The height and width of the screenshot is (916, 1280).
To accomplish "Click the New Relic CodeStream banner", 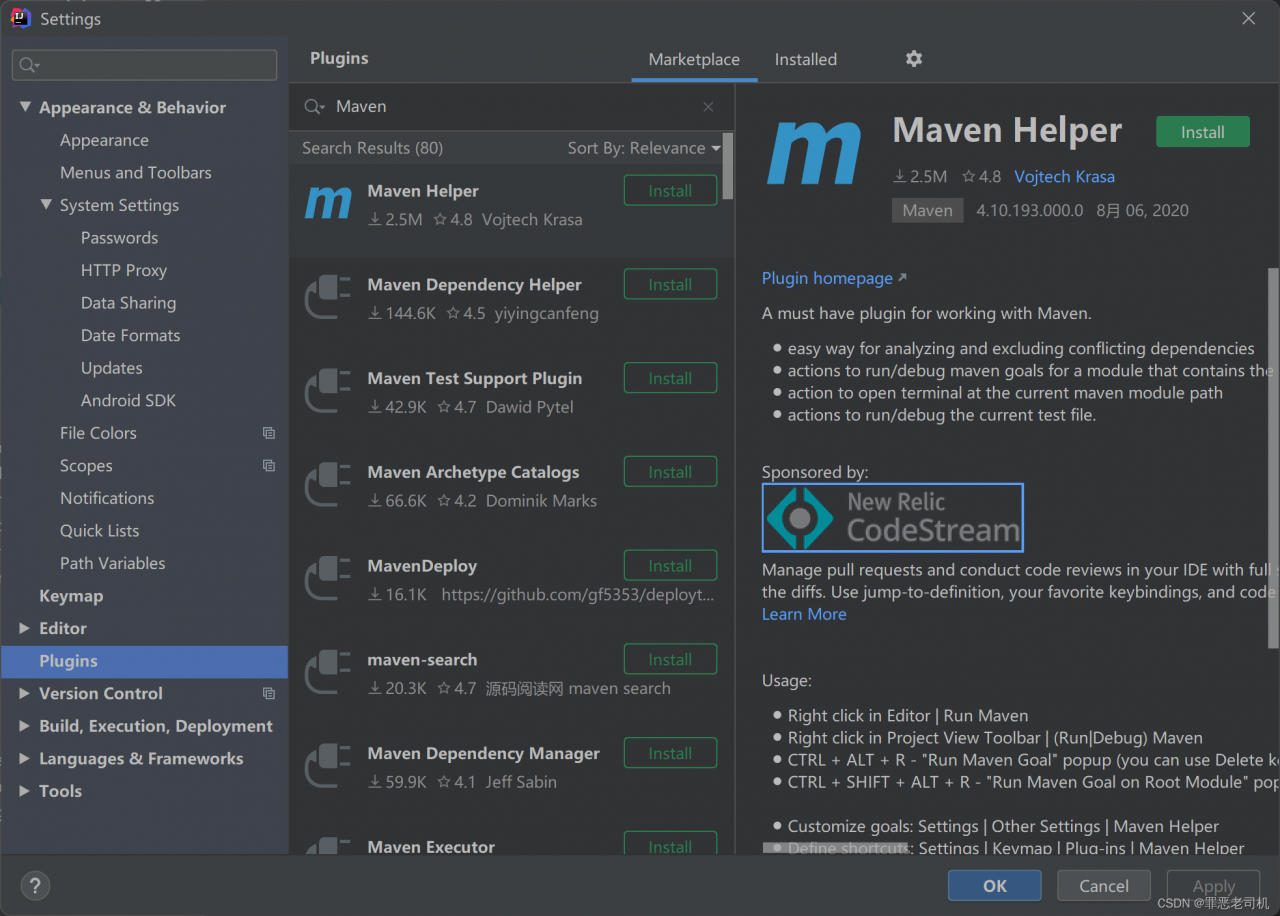I will 893,518.
